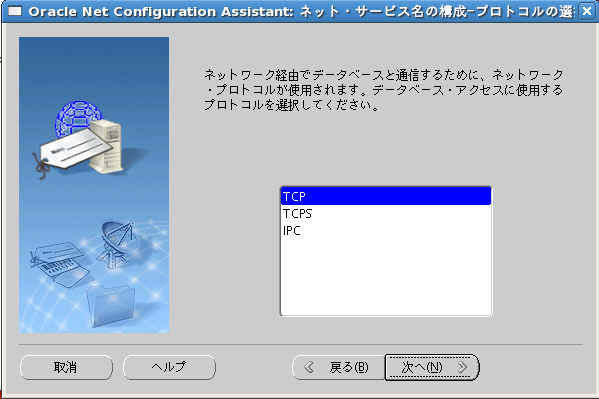The height and width of the screenshot is (399, 599).
Task: Proceed with the 次へ(N) button
Action: 432,367
